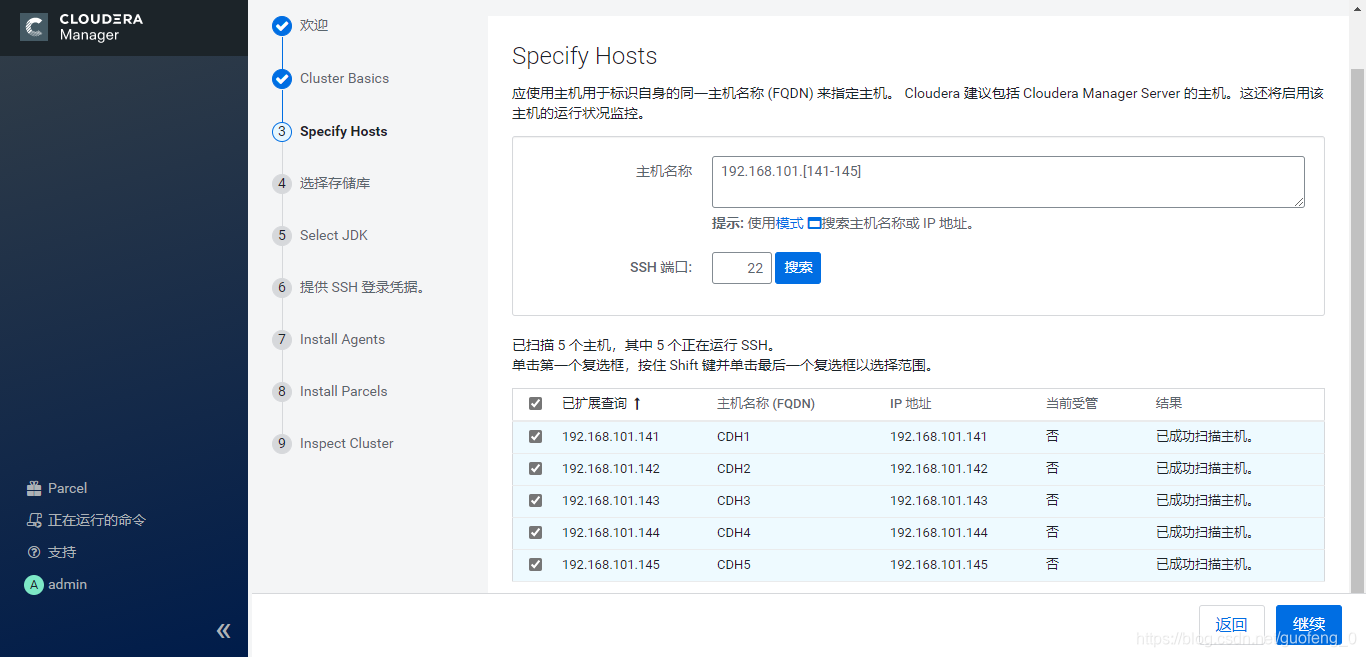Open the Support help icon
Screen dimensions: 1366x657
[34, 552]
